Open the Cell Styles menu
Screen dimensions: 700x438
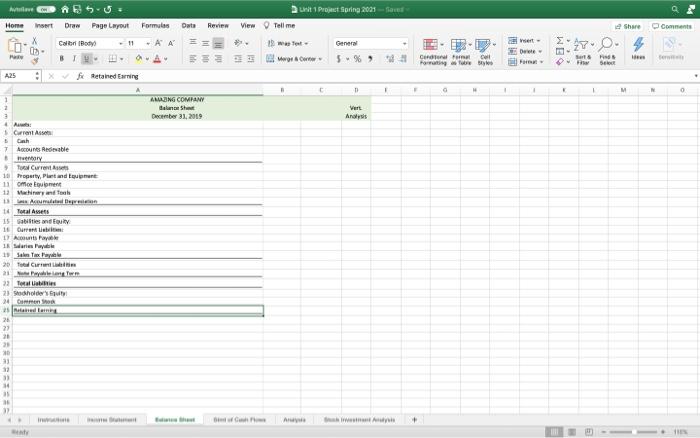coord(485,51)
